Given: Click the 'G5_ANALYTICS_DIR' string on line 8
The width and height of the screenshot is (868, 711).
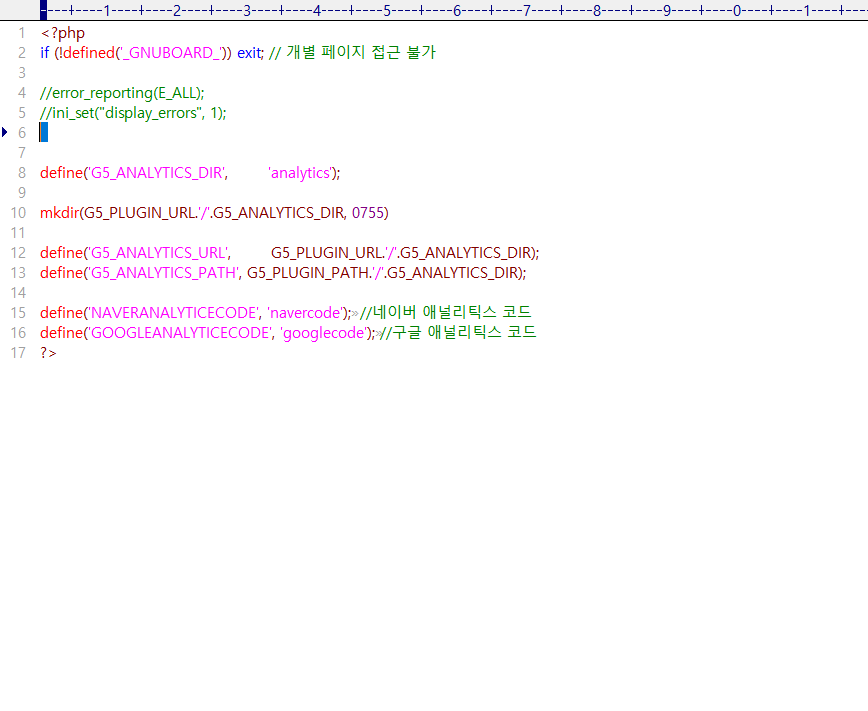Looking at the screenshot, I should [x=156, y=173].
